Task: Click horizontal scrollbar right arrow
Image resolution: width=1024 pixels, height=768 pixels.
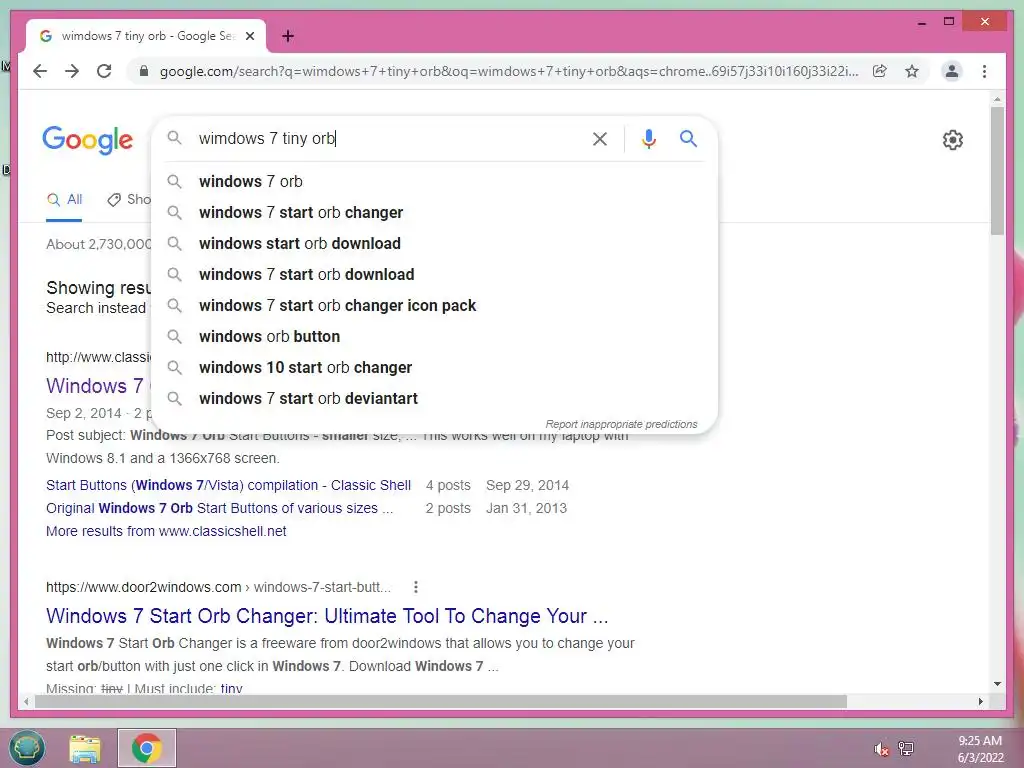Action: pos(981,701)
